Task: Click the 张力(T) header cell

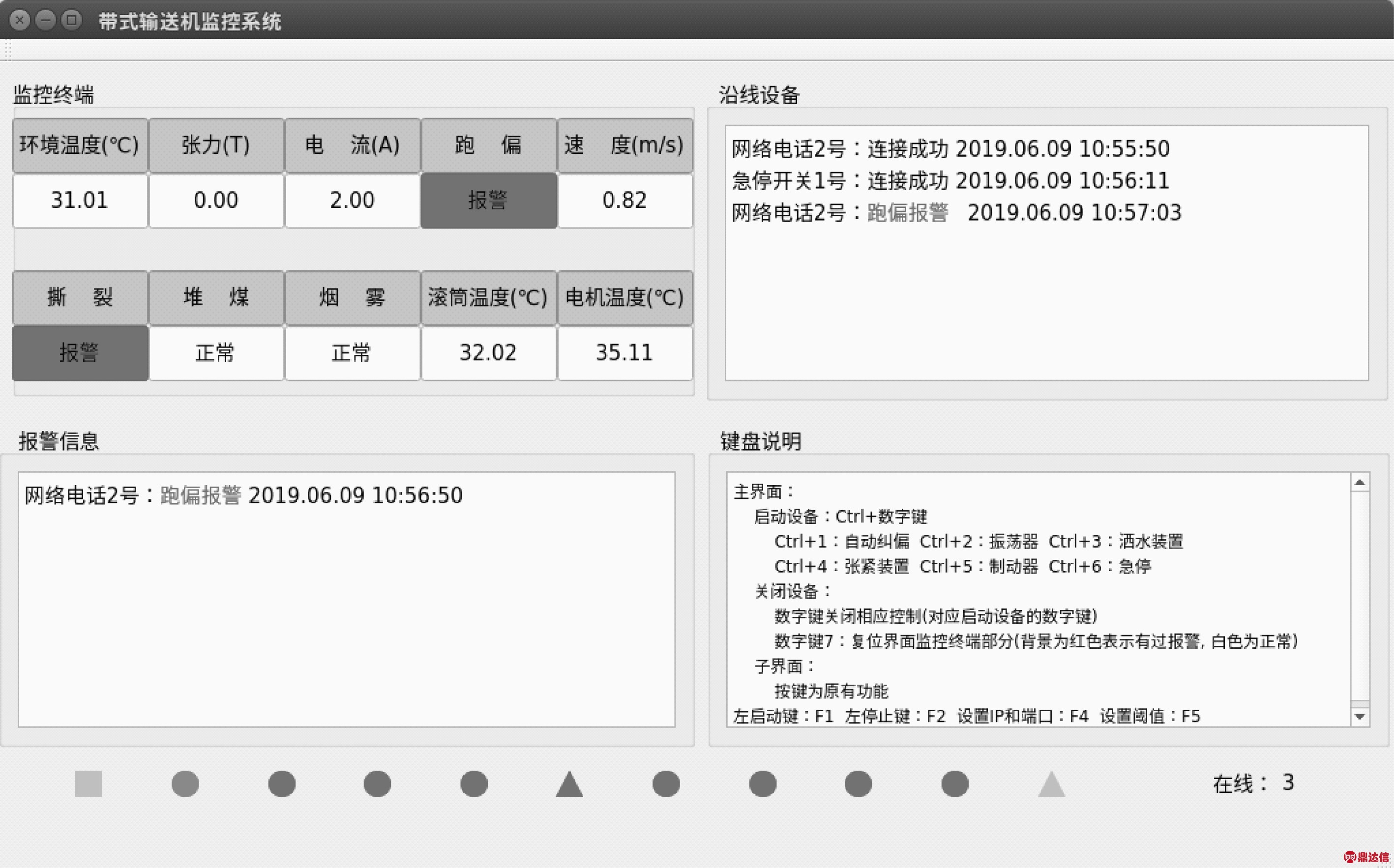Action: [x=216, y=145]
